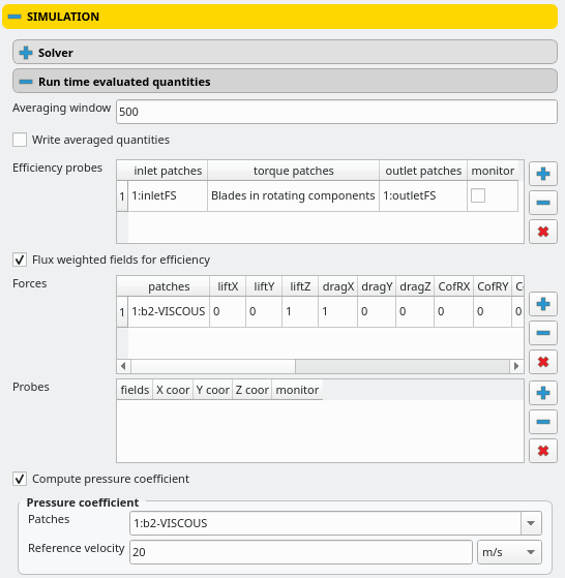Remove selected Efficiency probes row

pos(543,202)
